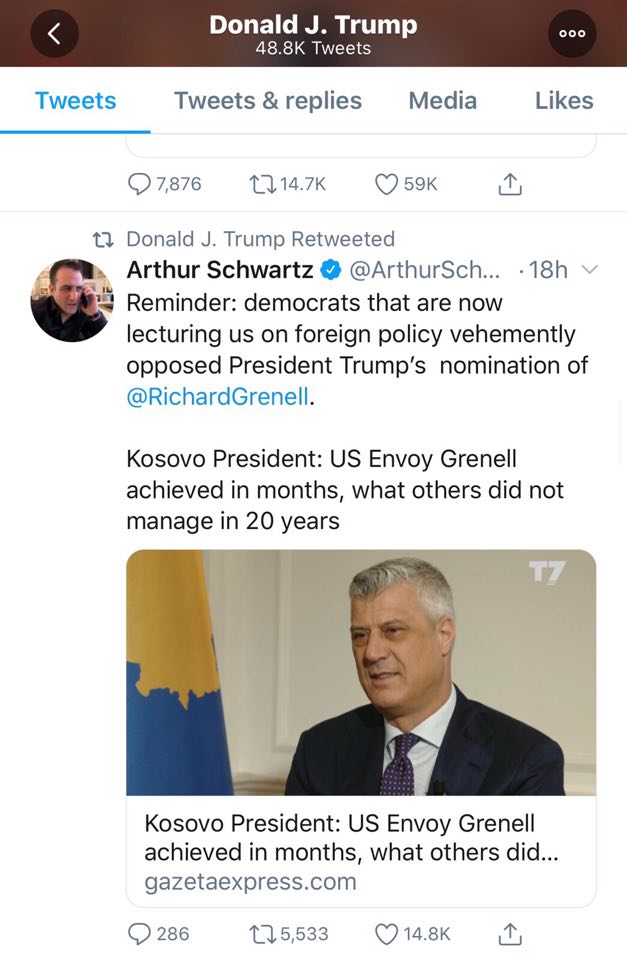Open Arthur Schwartz's profile name

(220, 269)
